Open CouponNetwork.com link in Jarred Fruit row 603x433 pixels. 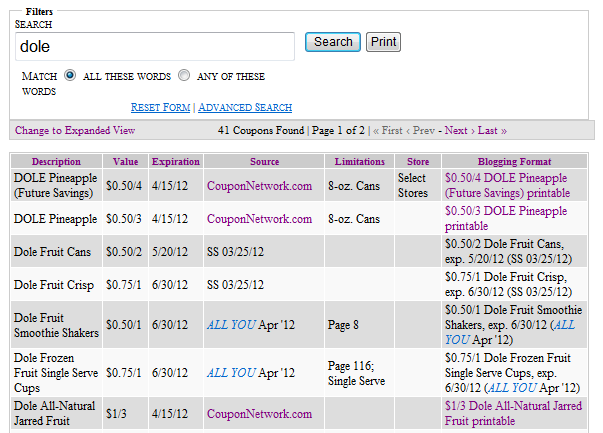click(x=259, y=414)
